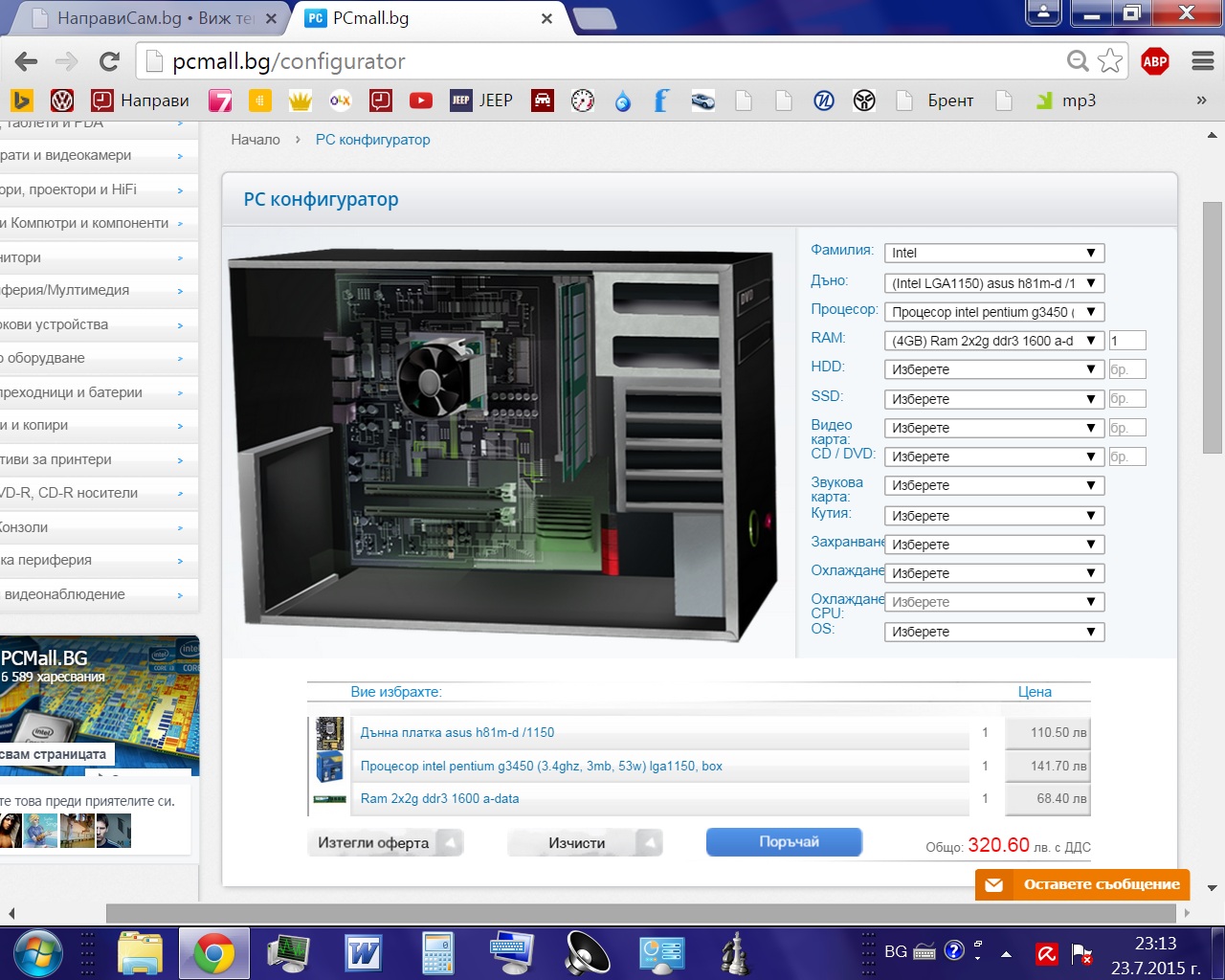Switch to the НаправиСам.bg tab
Image resolution: width=1225 pixels, height=980 pixels.
click(x=153, y=18)
